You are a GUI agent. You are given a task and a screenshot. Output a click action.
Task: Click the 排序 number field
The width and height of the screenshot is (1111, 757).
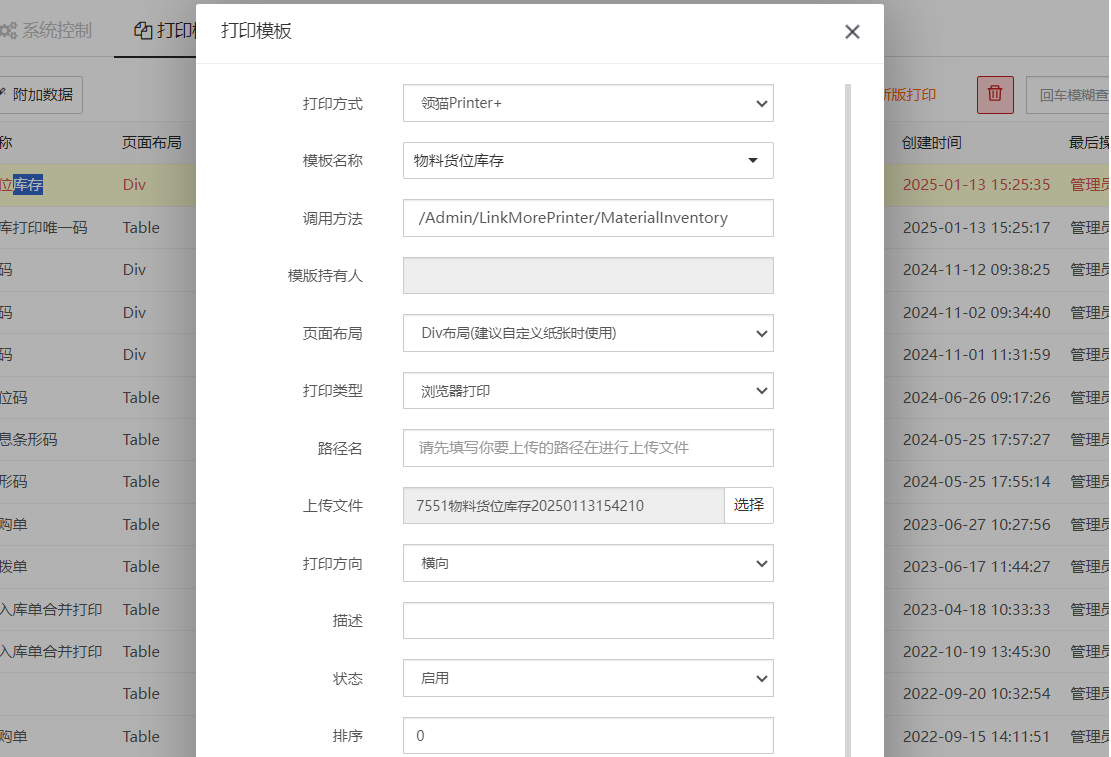tap(588, 736)
